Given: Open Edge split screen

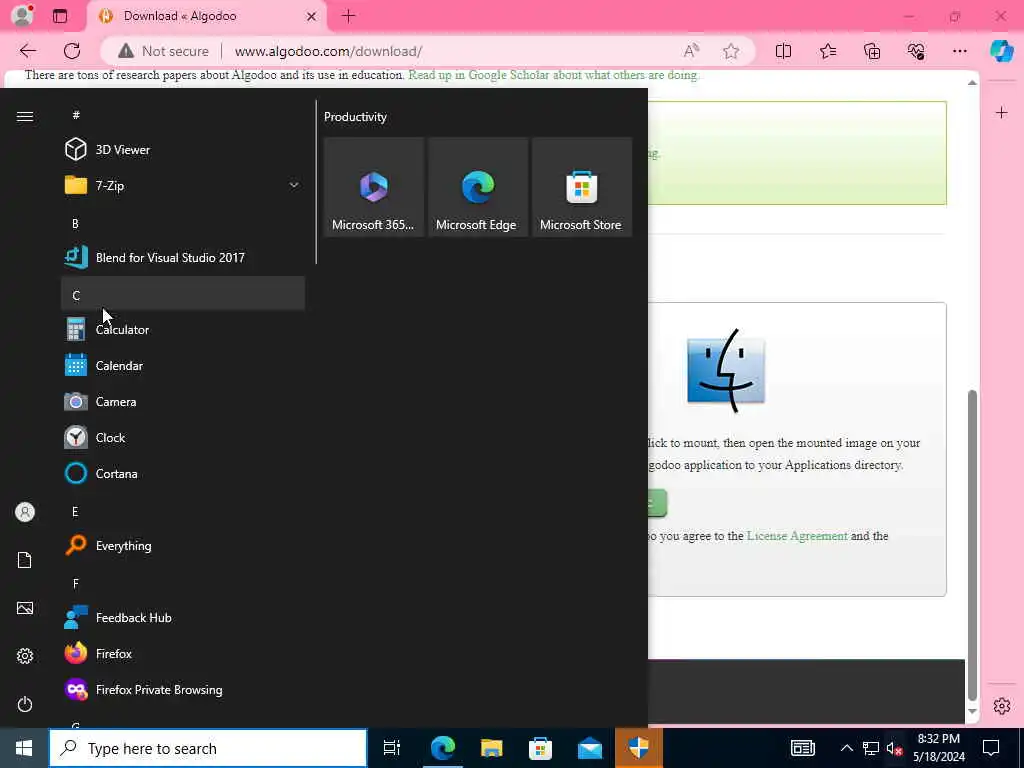Looking at the screenshot, I should point(783,51).
